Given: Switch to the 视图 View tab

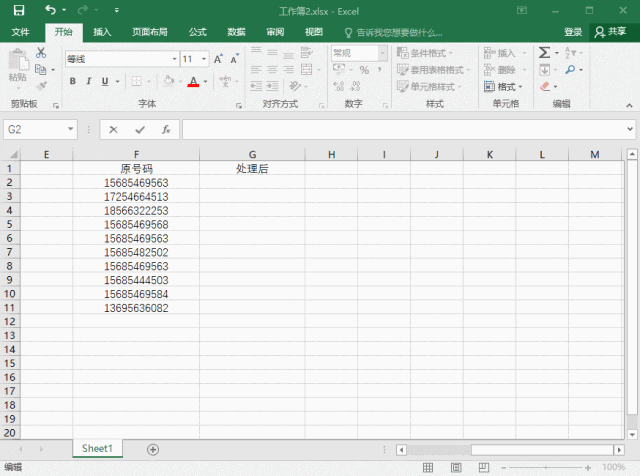Looking at the screenshot, I should pos(313,32).
